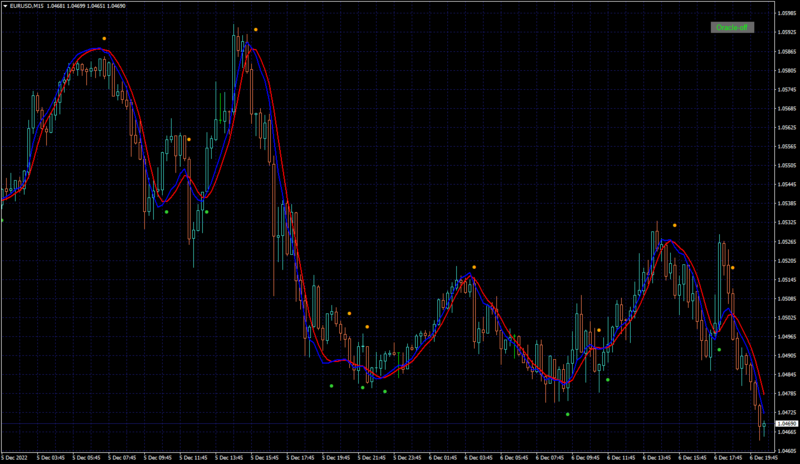Viewport: 800px width, 464px height.
Task: Click the time axis label 5 Dec 17:45
Action: pyautogui.click(x=301, y=458)
